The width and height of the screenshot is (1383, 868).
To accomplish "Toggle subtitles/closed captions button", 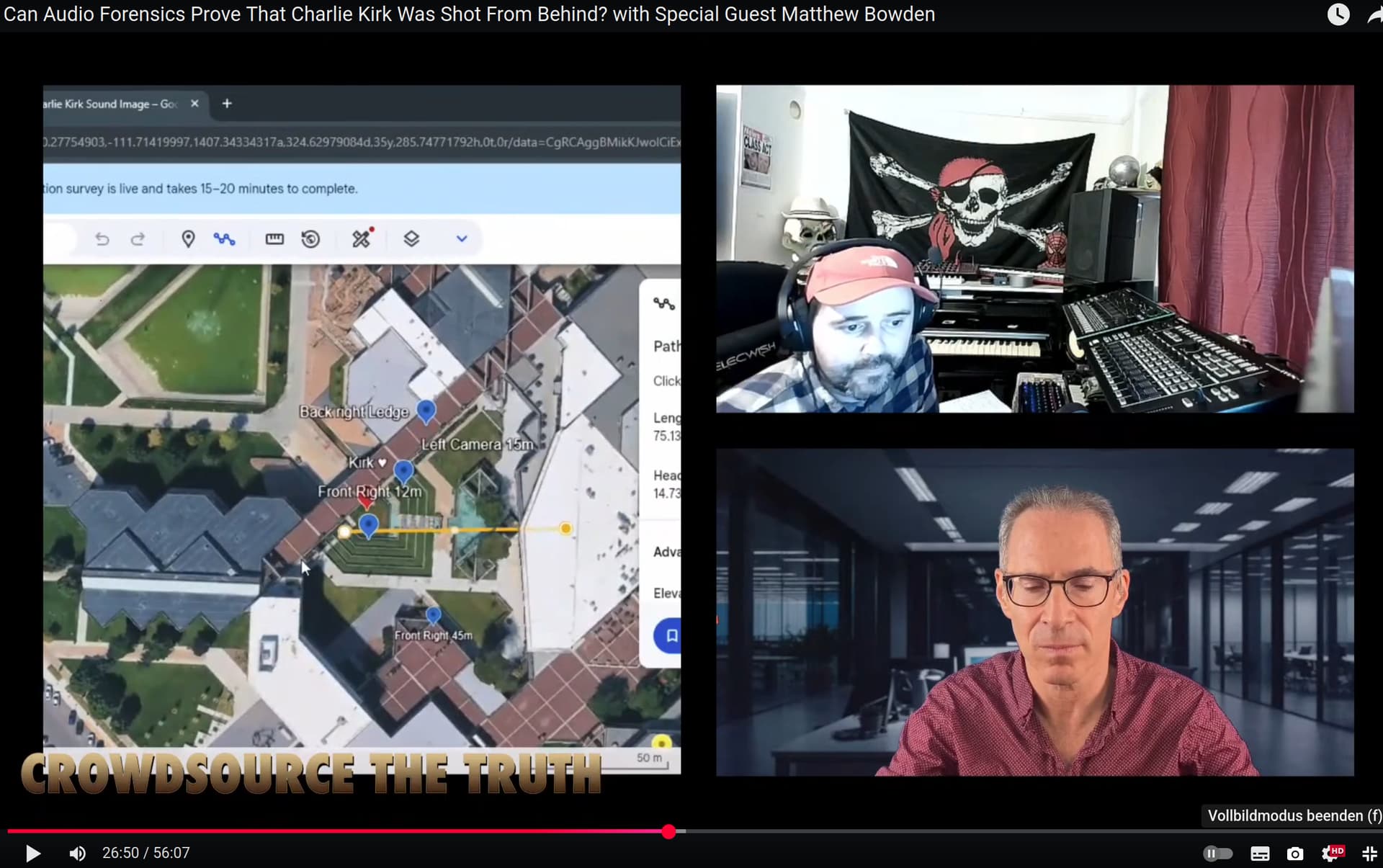I will pyautogui.click(x=1260, y=854).
